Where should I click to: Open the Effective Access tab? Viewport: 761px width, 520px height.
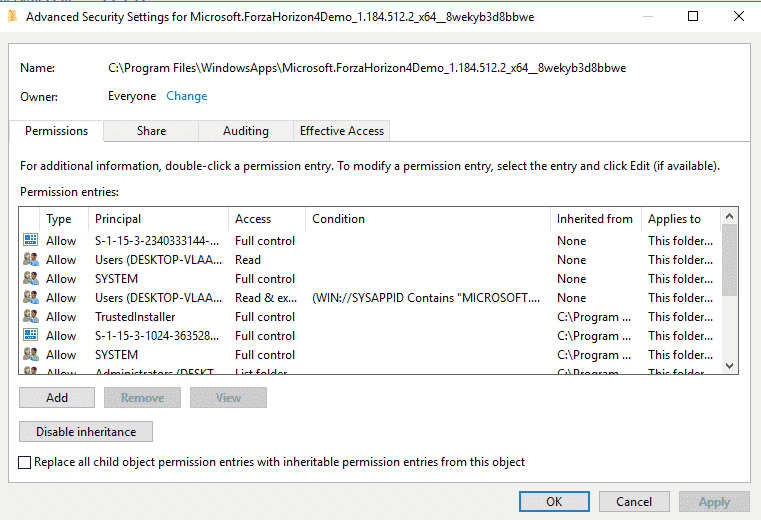pos(342,131)
